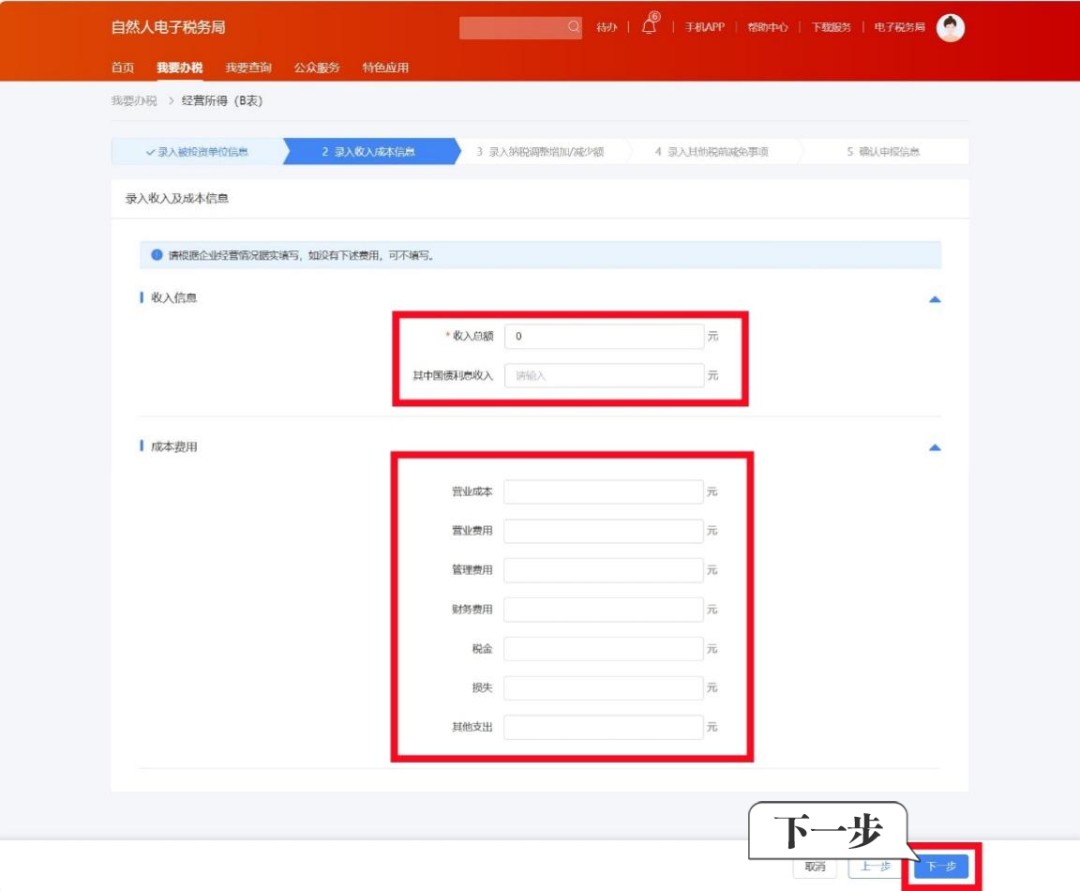The height and width of the screenshot is (891, 1080).
Task: Focus the 收入总额 input field
Action: [603, 337]
